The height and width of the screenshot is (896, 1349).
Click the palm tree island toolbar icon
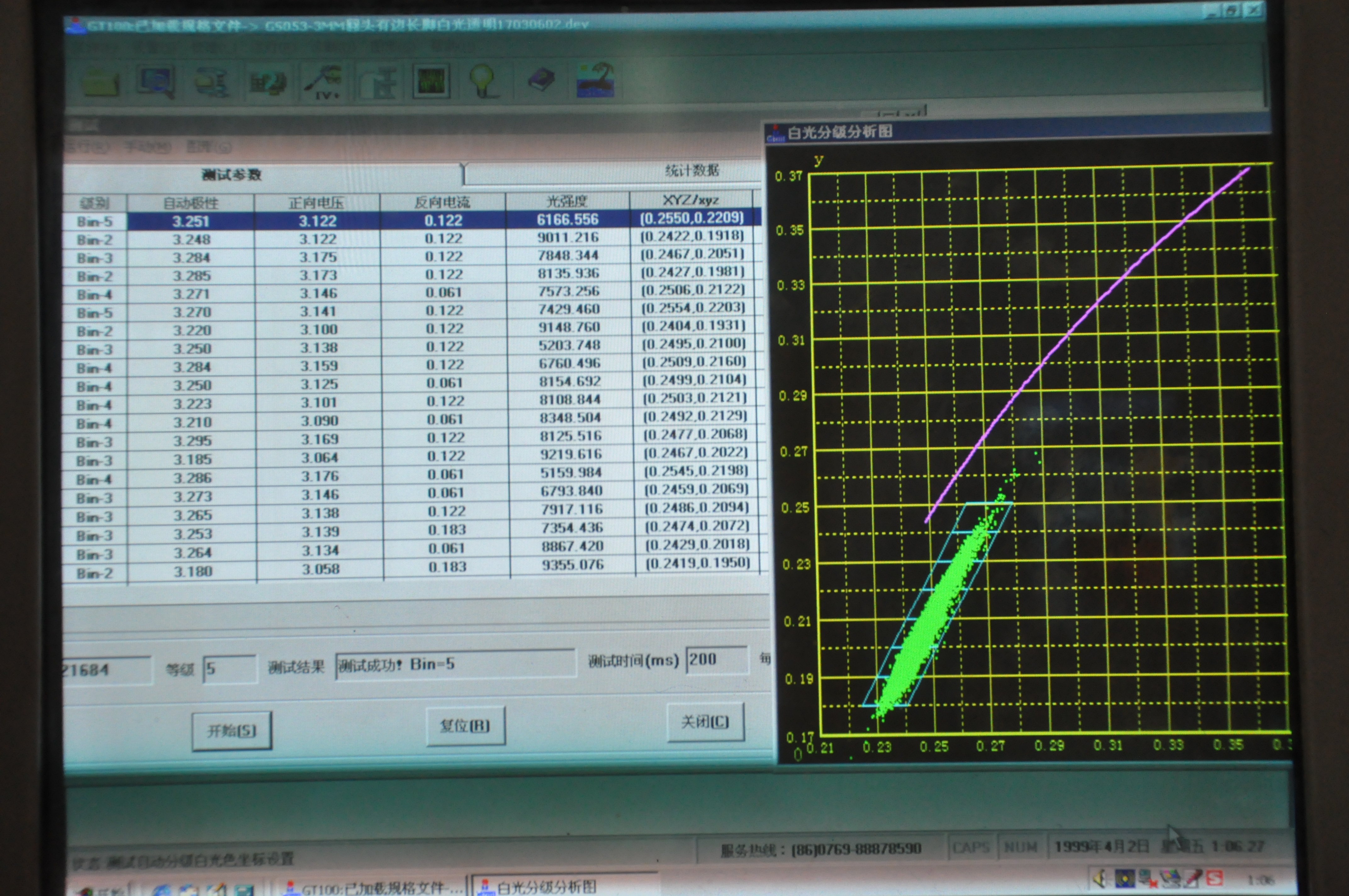[x=595, y=79]
